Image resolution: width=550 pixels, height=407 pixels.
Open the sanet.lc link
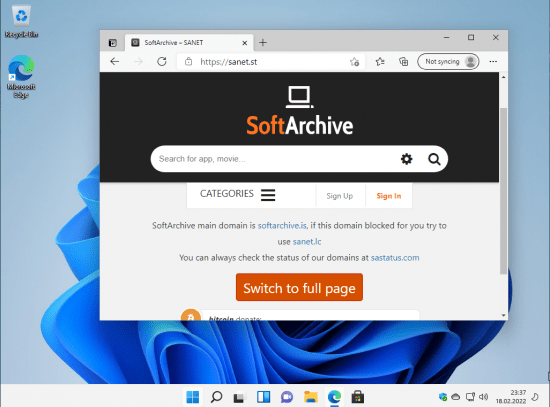tap(307, 242)
